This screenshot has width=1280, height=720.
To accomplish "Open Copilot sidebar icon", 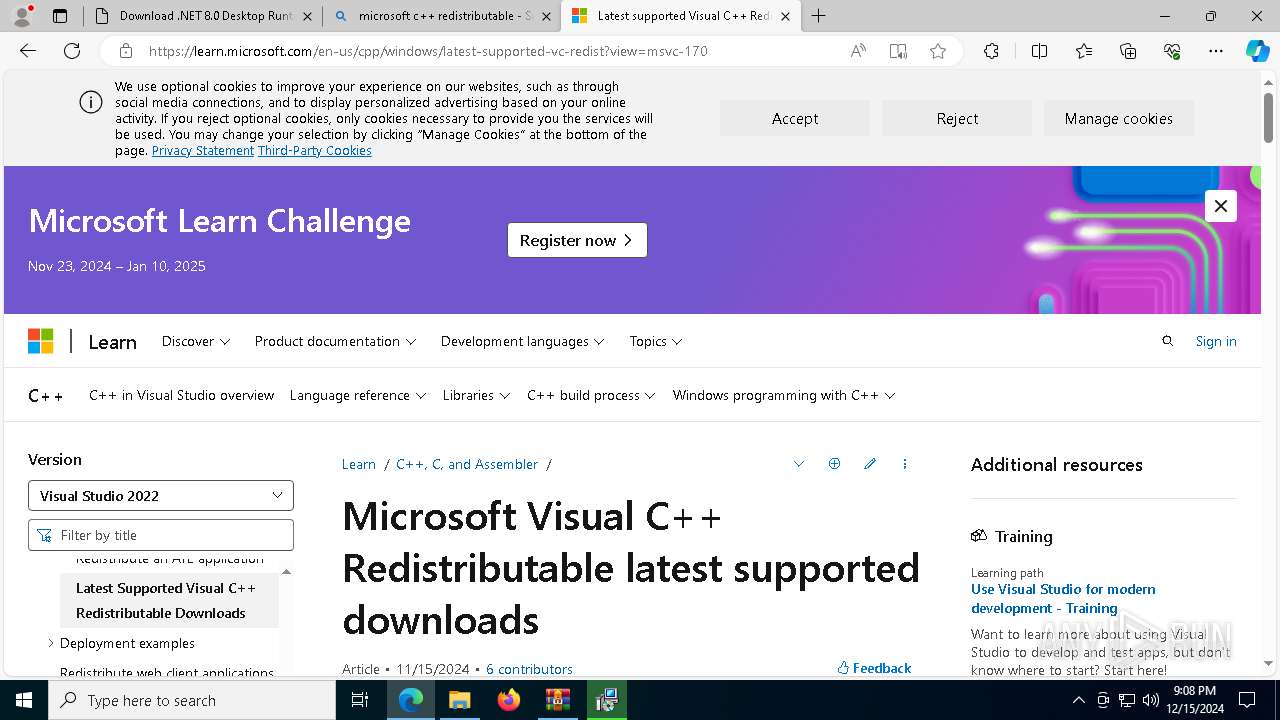I will click(1257, 51).
